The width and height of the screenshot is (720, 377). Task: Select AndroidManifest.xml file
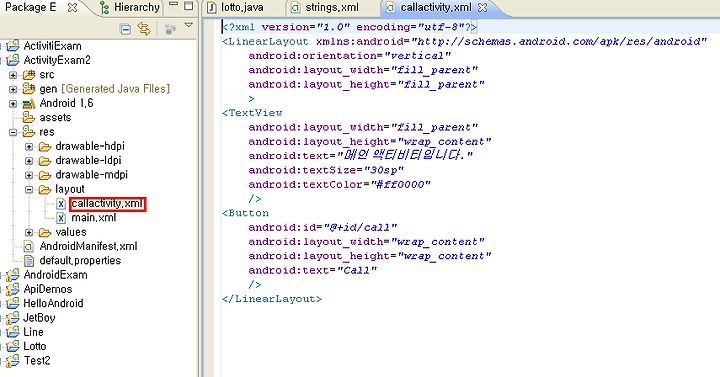point(88,246)
